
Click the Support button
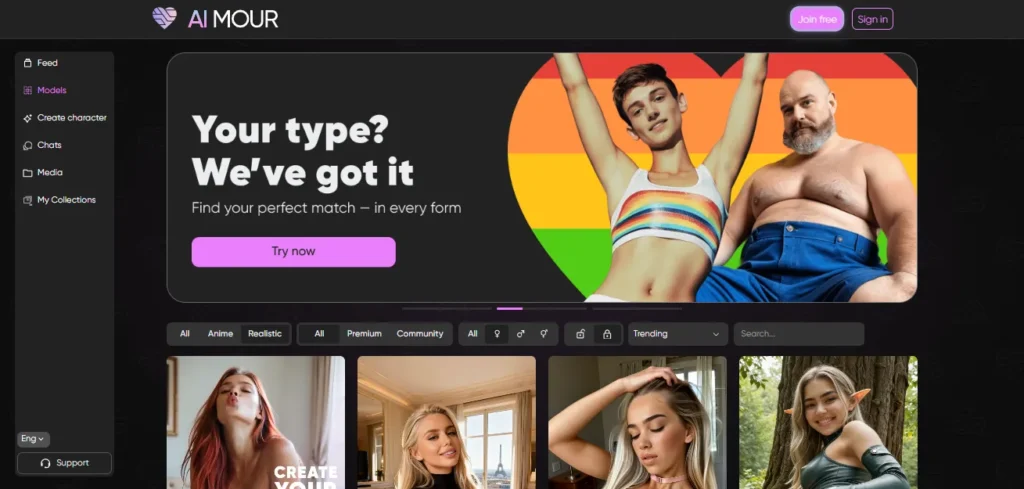(64, 464)
